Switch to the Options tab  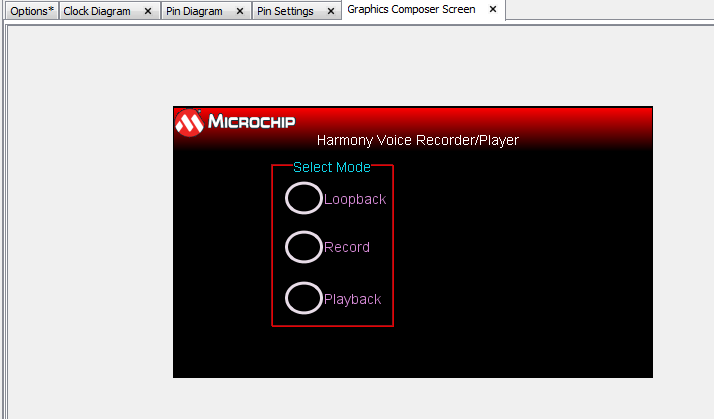tap(31, 11)
